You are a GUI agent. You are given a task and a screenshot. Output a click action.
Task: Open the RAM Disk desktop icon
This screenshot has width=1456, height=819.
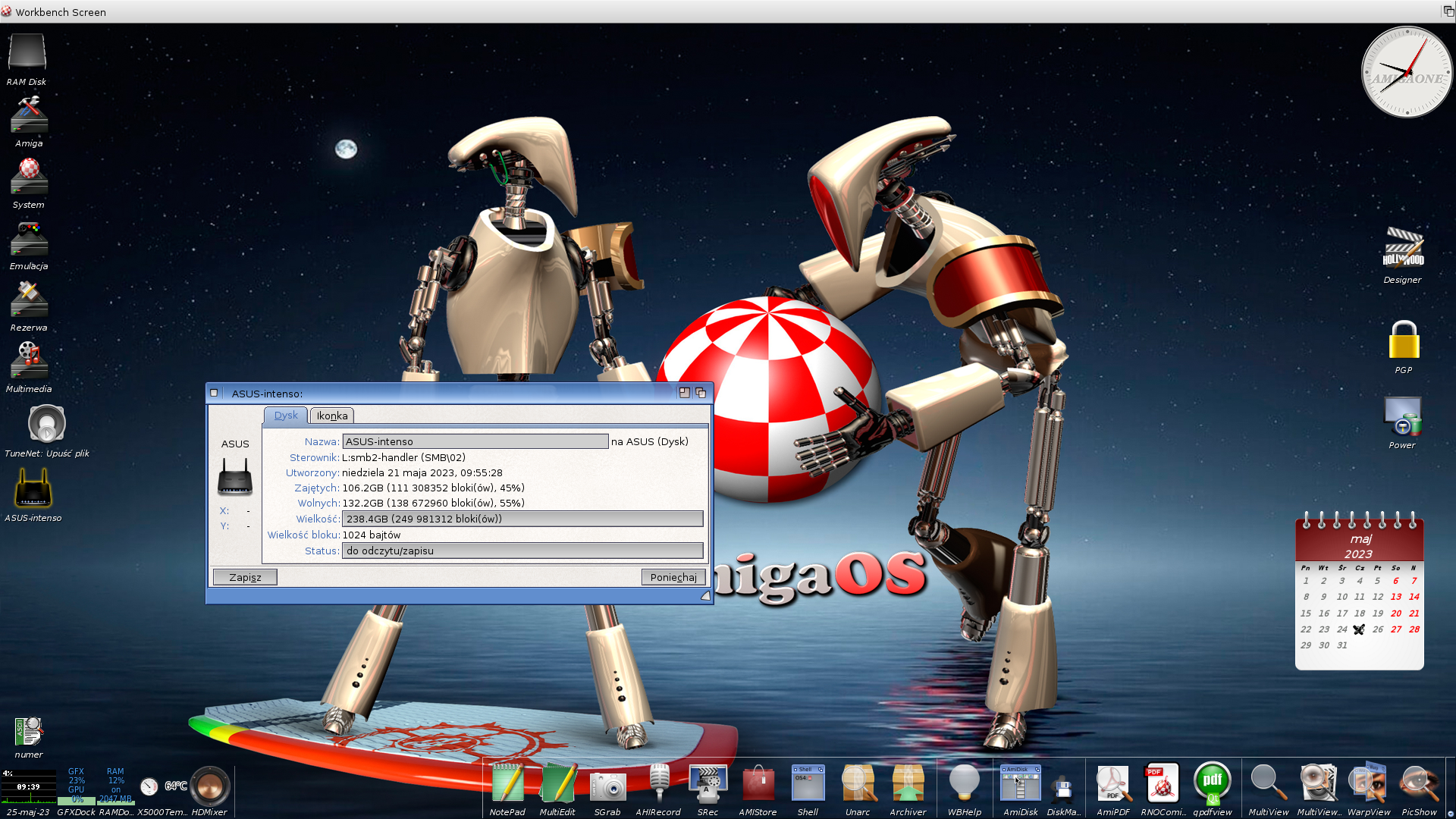pos(27,52)
